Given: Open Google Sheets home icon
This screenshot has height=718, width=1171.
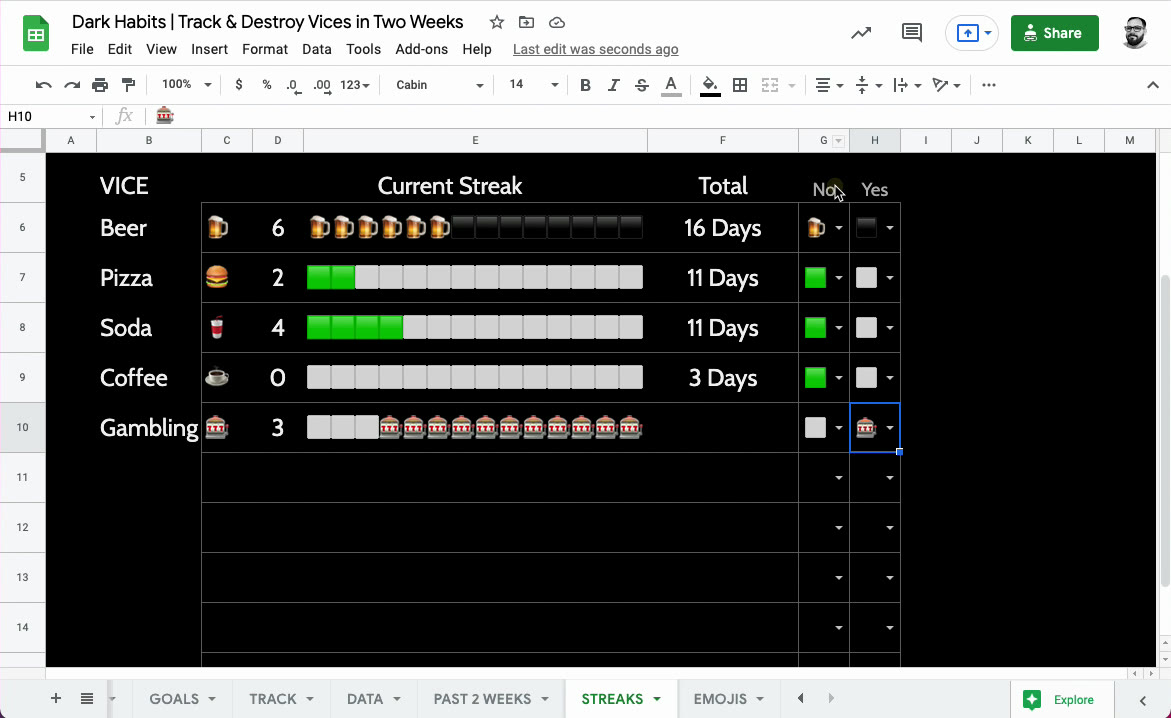Looking at the screenshot, I should [35, 35].
